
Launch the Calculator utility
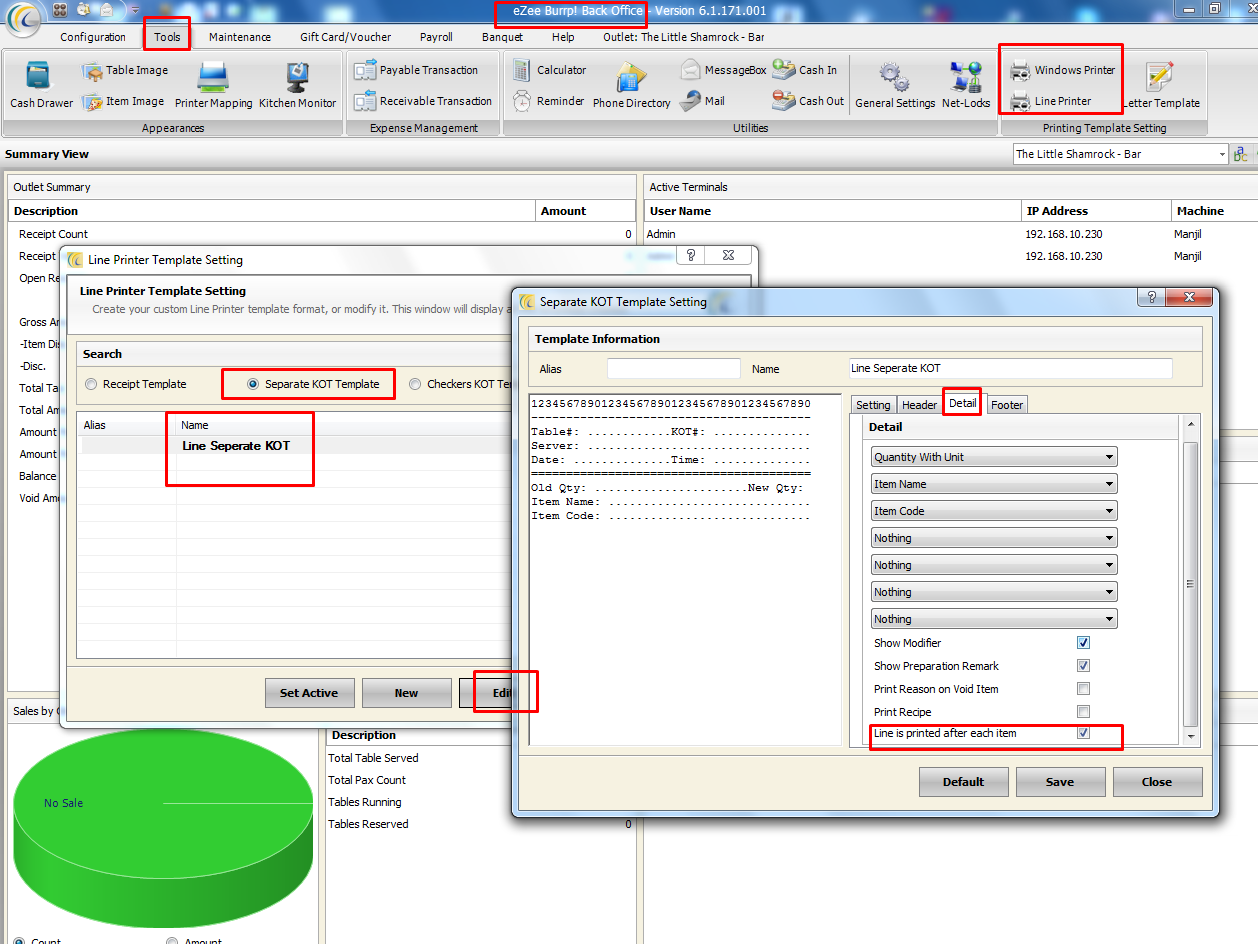pos(549,70)
